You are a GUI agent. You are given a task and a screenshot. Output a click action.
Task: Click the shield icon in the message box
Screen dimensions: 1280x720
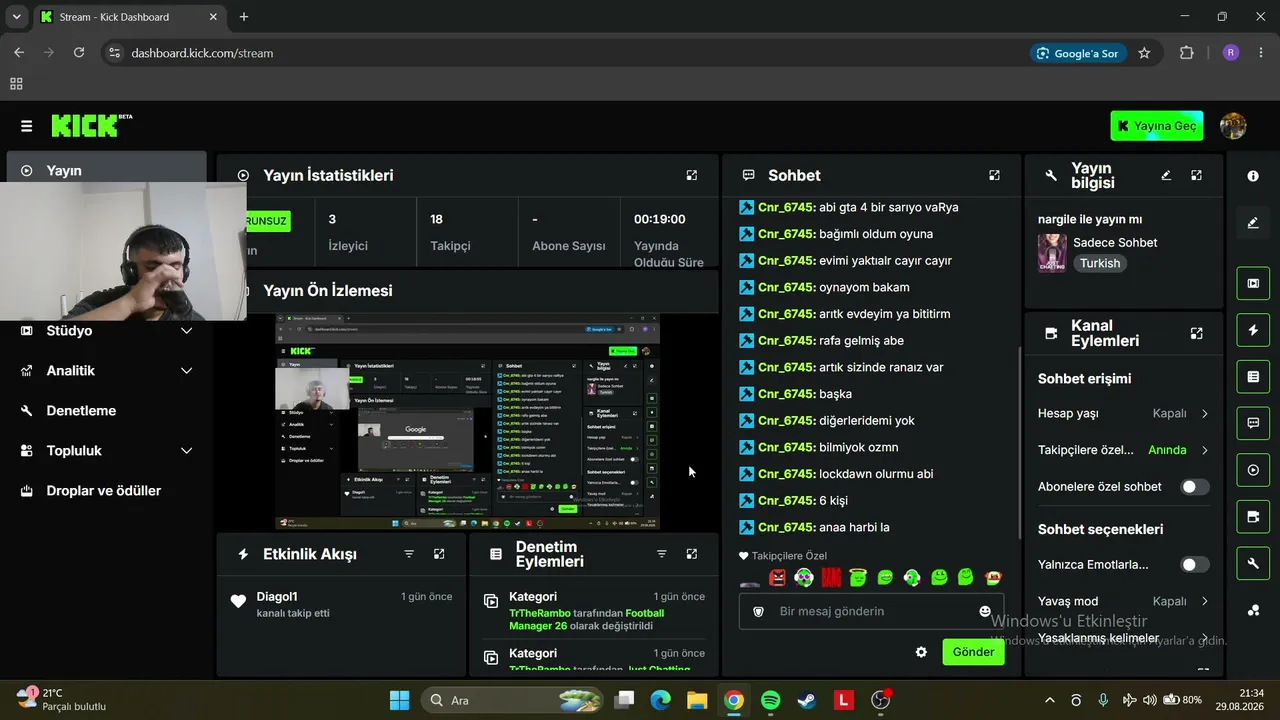pyautogui.click(x=758, y=611)
